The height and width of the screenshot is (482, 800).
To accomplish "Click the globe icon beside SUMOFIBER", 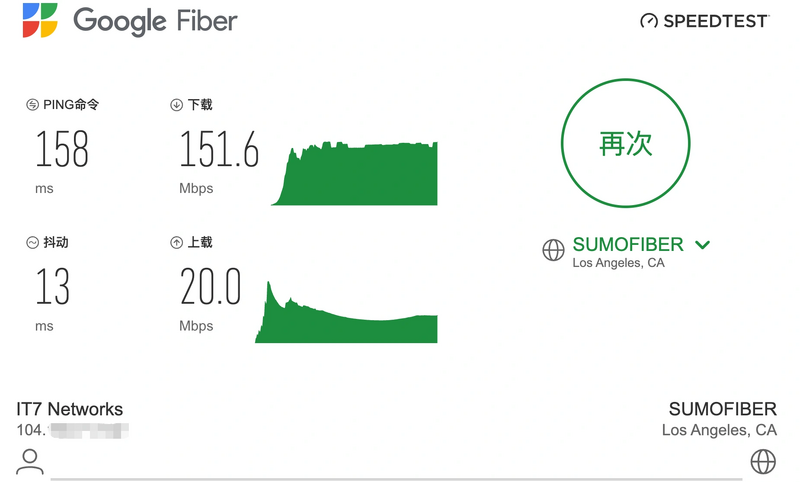I will tap(553, 251).
